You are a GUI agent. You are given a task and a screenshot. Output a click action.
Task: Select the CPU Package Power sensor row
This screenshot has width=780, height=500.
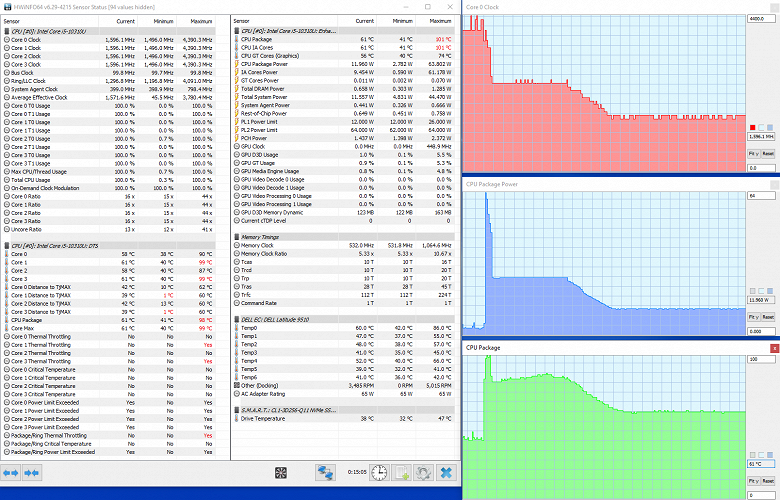[x=344, y=64]
